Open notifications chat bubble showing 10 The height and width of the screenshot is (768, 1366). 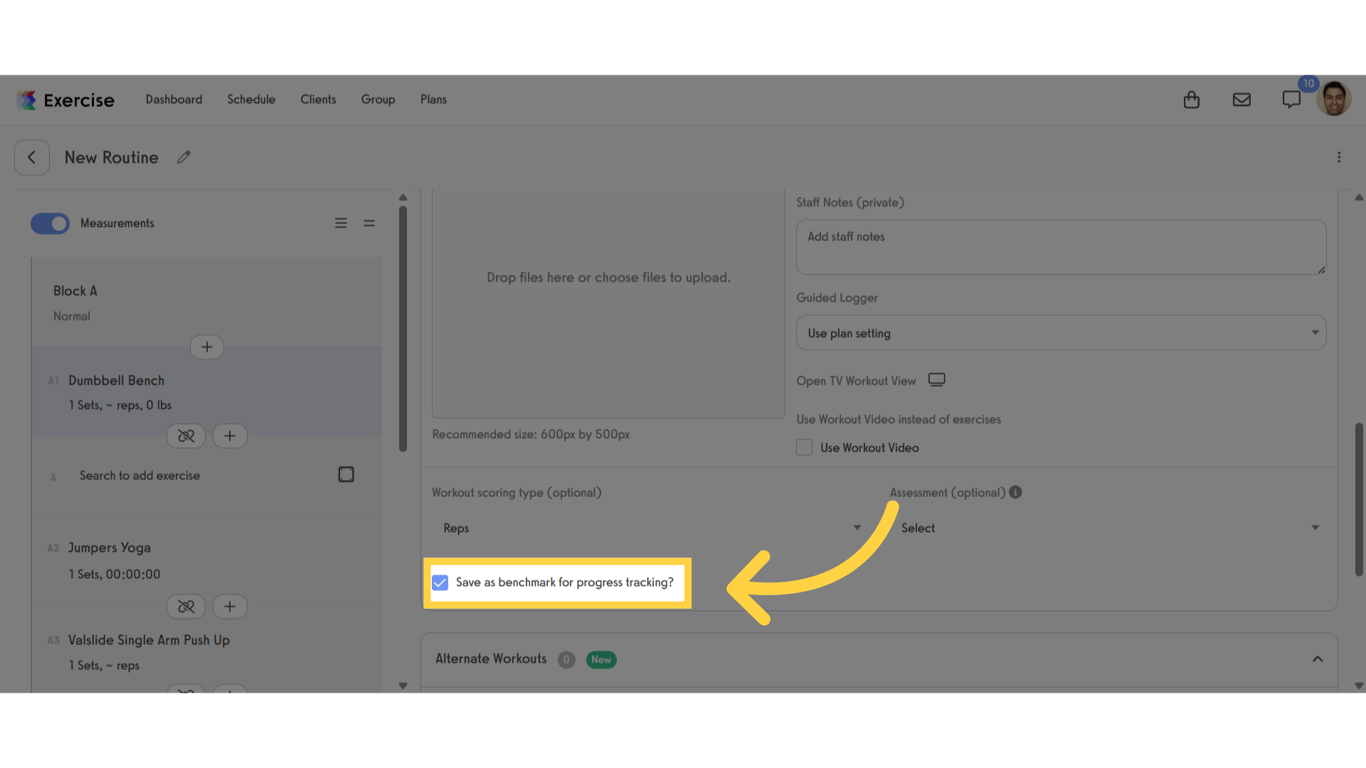pos(1291,99)
